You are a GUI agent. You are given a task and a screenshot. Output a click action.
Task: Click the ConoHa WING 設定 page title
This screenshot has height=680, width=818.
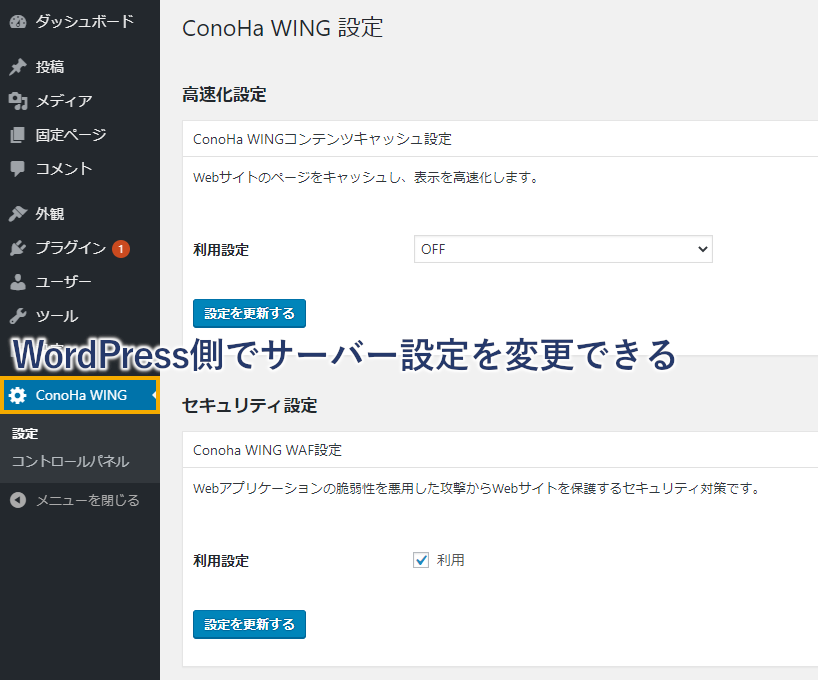[x=282, y=28]
